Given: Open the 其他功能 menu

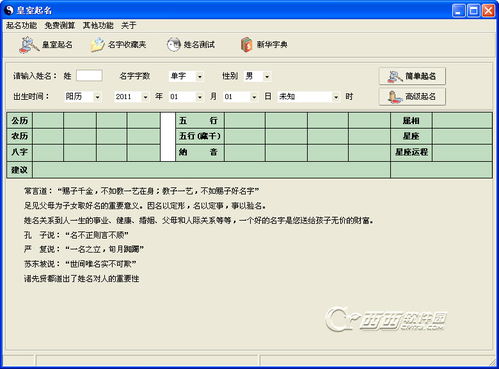Looking at the screenshot, I should point(98,25).
